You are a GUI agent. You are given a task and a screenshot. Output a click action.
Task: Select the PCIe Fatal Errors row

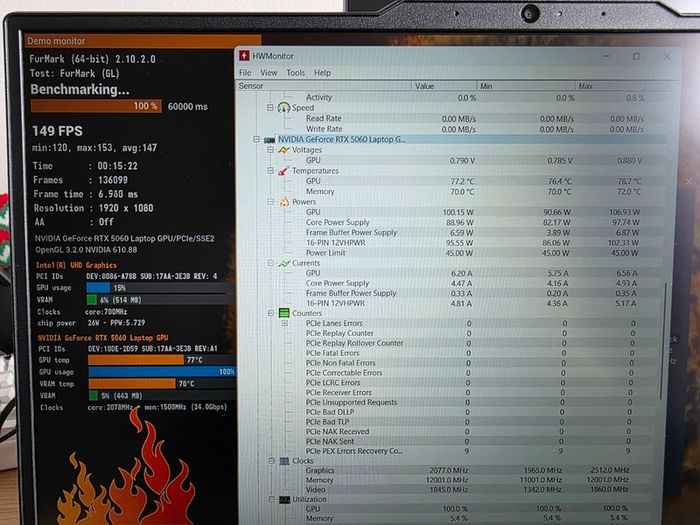pyautogui.click(x=469, y=353)
